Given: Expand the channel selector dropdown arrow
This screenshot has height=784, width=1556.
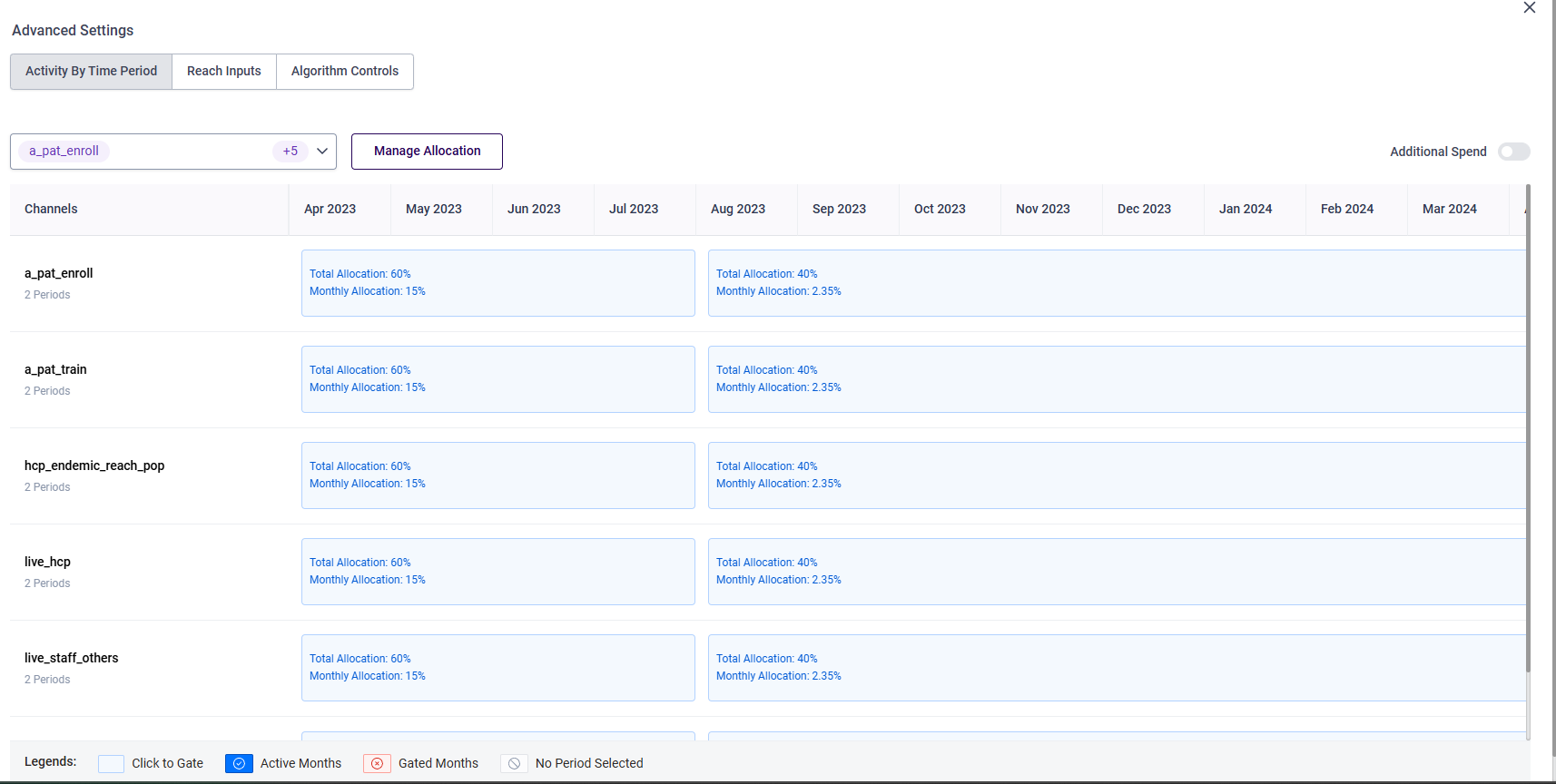Looking at the screenshot, I should [322, 152].
